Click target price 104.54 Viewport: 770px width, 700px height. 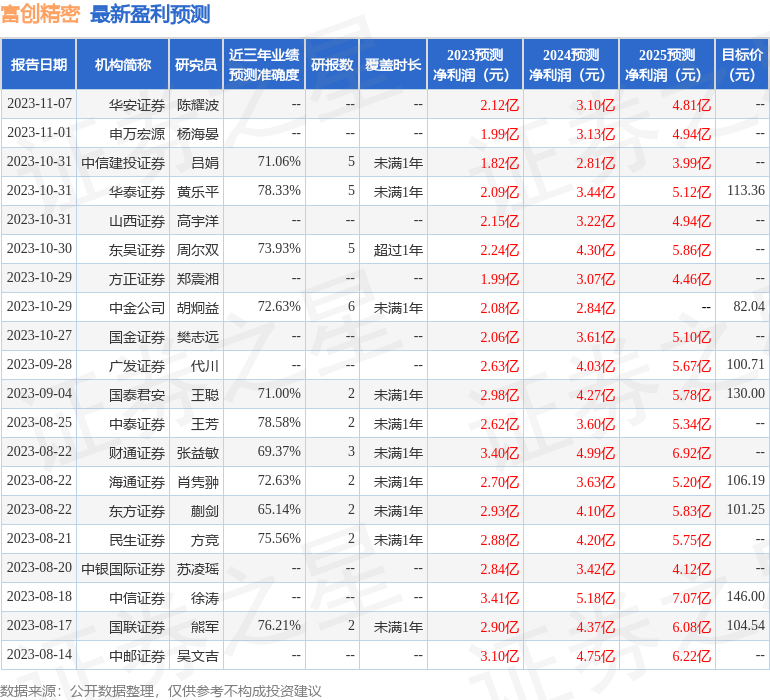[x=746, y=625]
